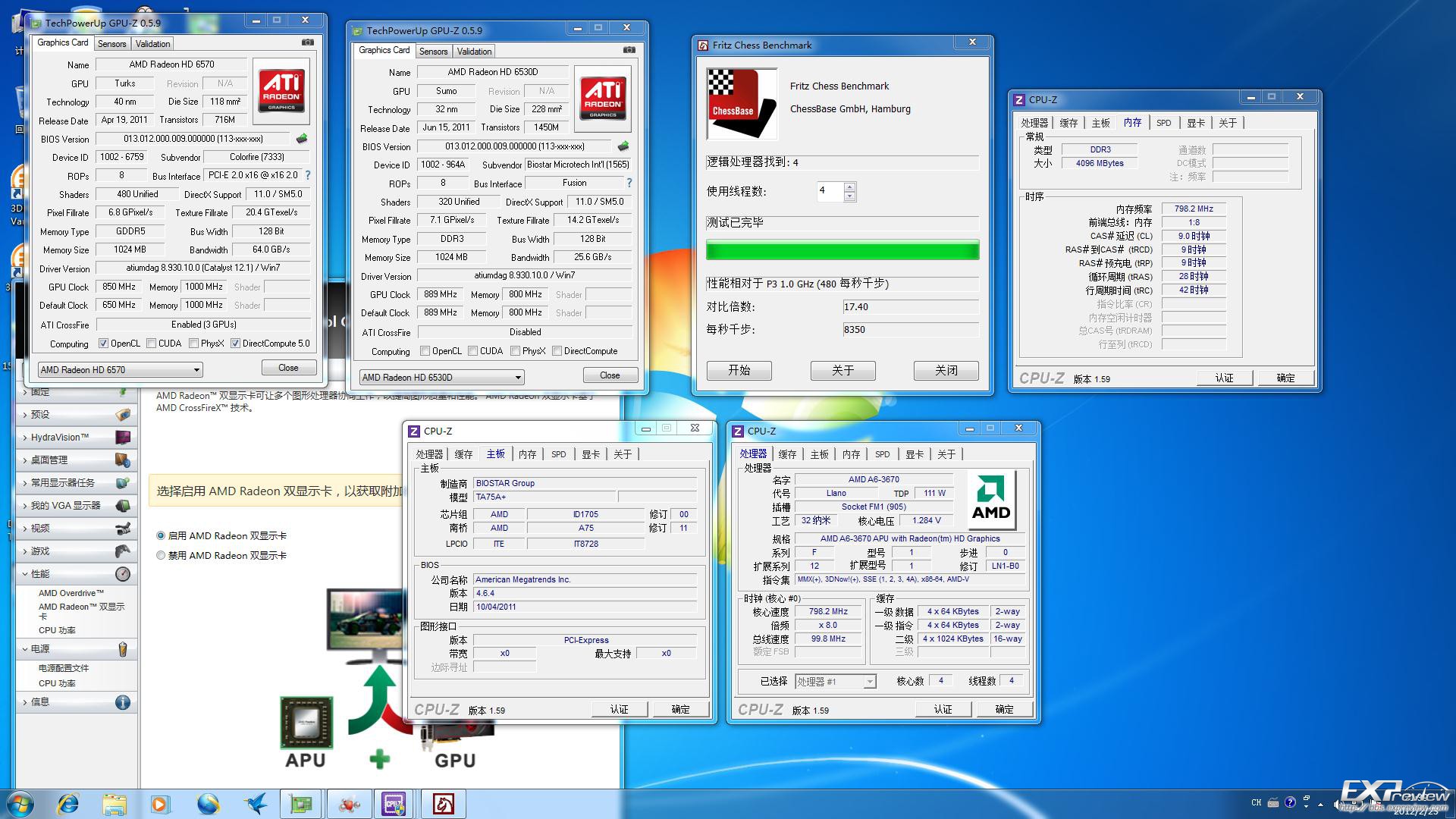Click bus interface question mark in HD 6570 window
Viewport: 1456px width, 819px height.
tap(308, 175)
